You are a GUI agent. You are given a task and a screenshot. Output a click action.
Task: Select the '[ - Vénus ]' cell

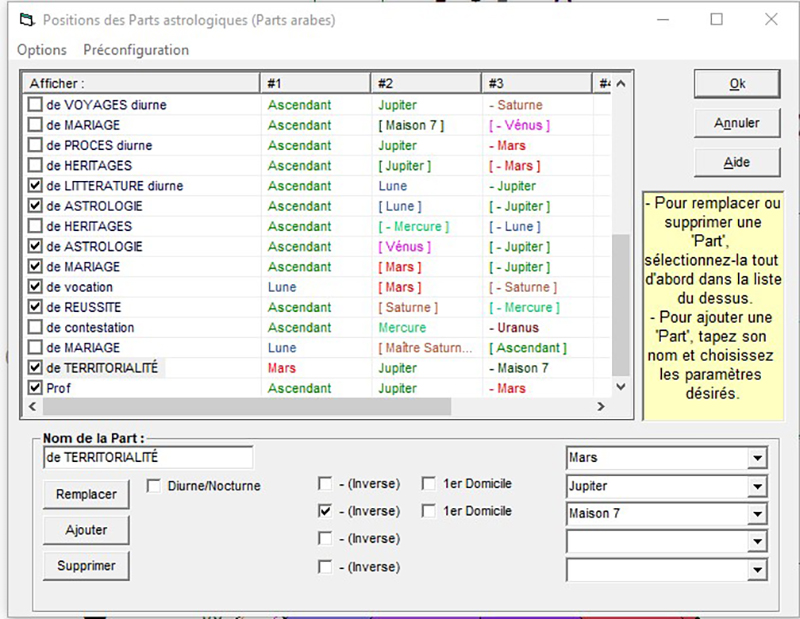click(x=519, y=125)
